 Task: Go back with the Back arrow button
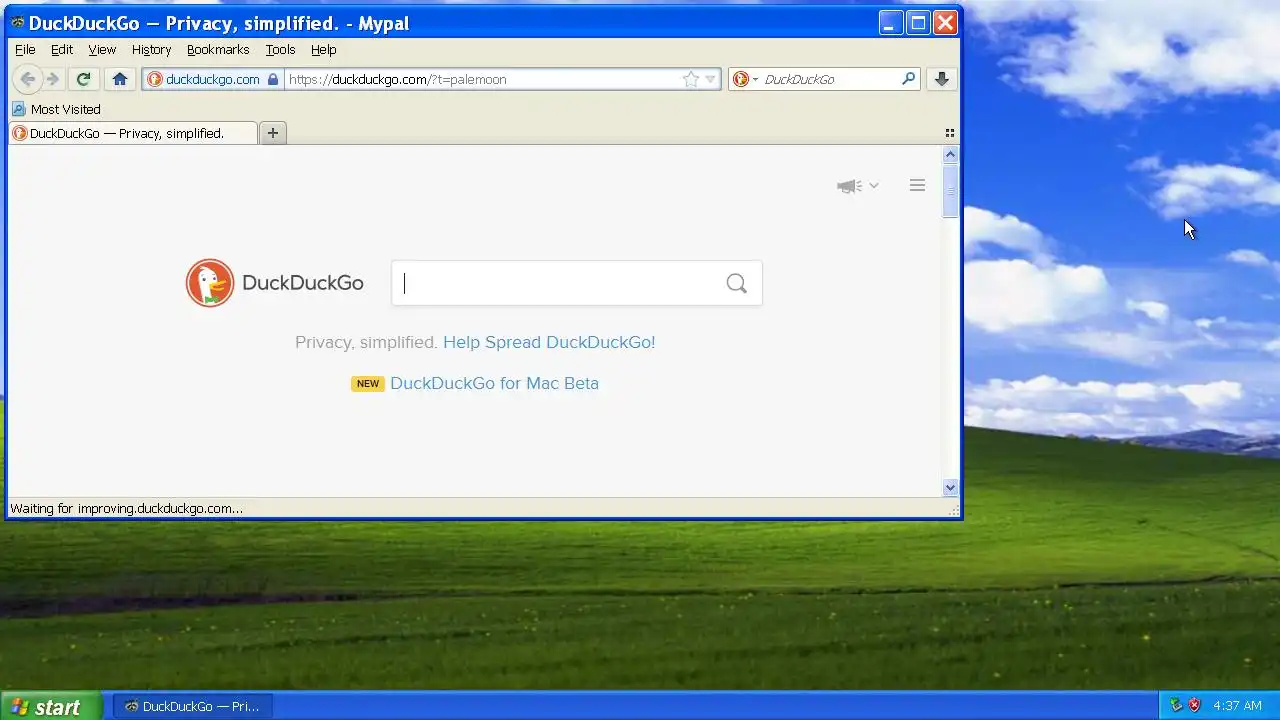(28, 79)
